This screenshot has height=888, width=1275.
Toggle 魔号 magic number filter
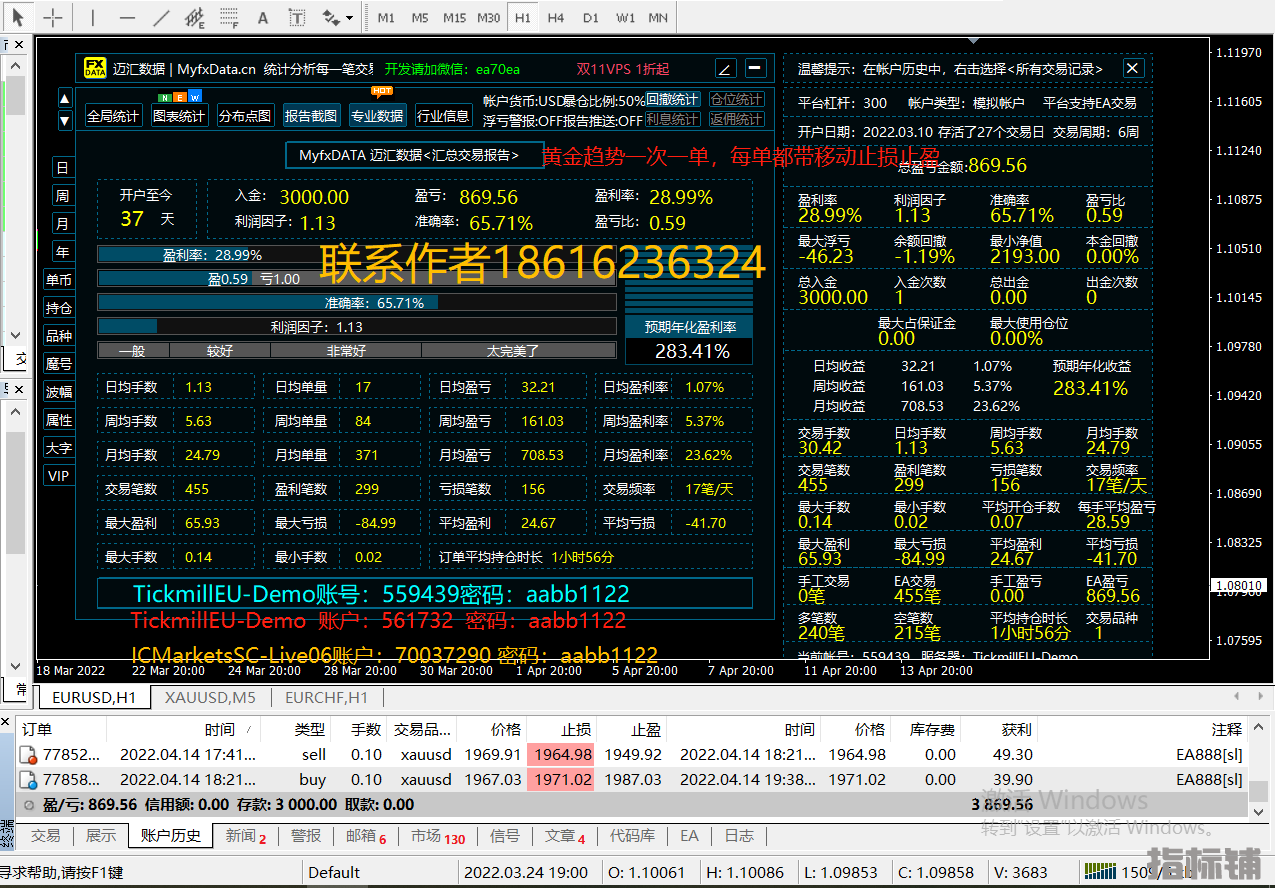[59, 364]
